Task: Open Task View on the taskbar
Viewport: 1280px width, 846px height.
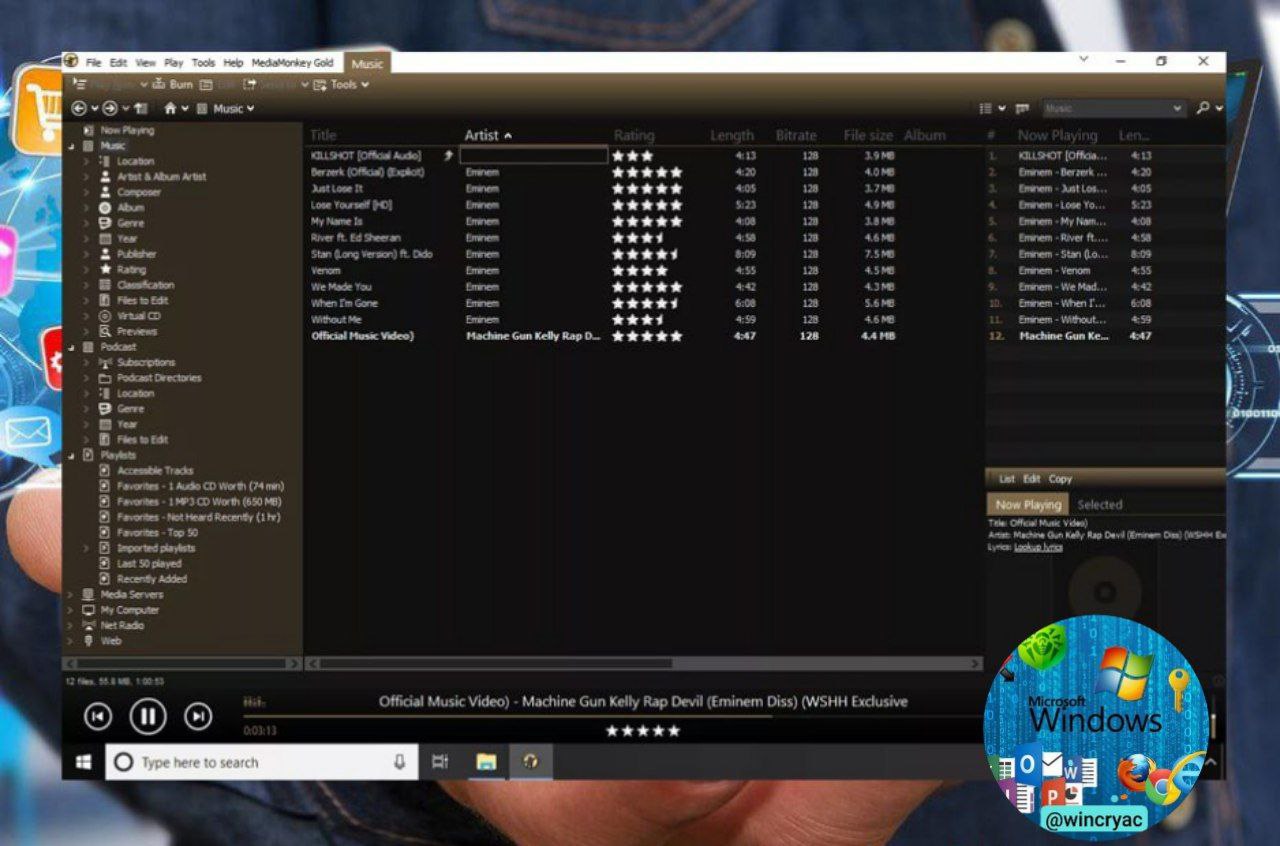Action: 440,762
